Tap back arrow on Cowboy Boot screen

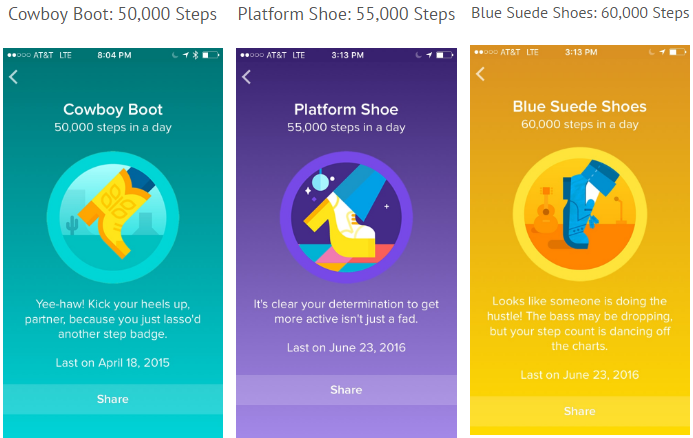13,77
